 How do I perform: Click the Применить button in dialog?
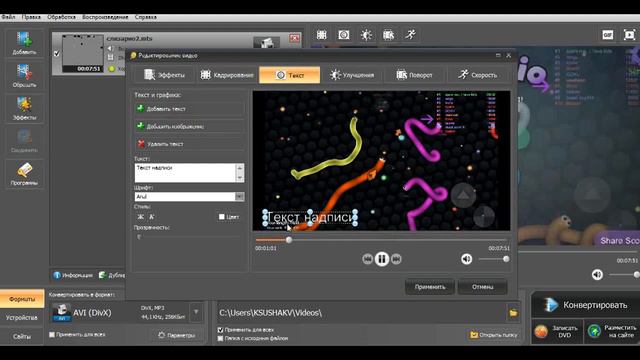430,287
